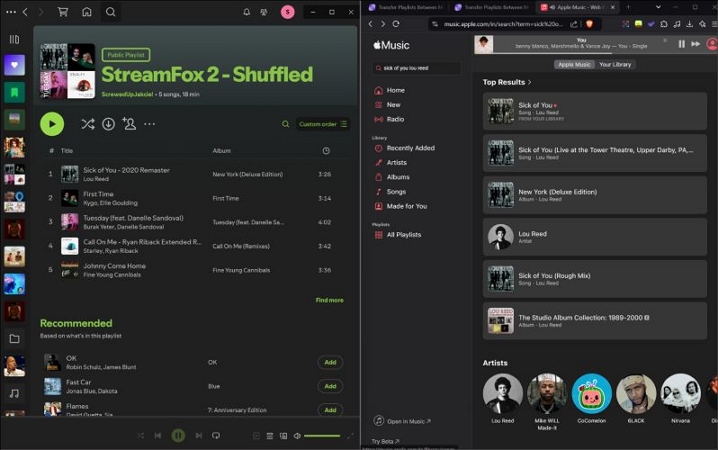Screen dimensions: 718x450
Task: Open more options for the playlist
Action: pyautogui.click(x=149, y=124)
